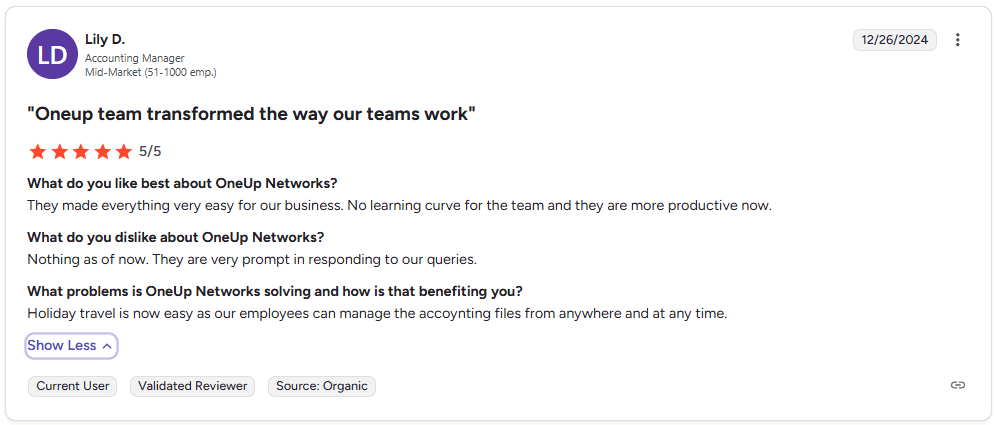
Task: Click the first rating star
Action: click(38, 152)
